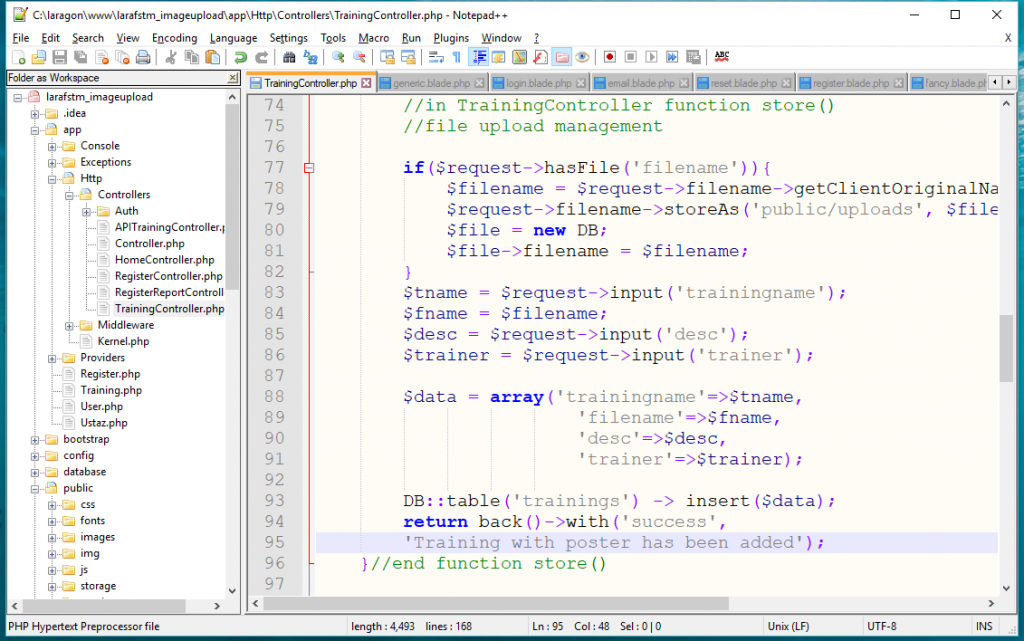Toggle the indent guide toolbar button
This screenshot has width=1024, height=641.
click(x=478, y=57)
